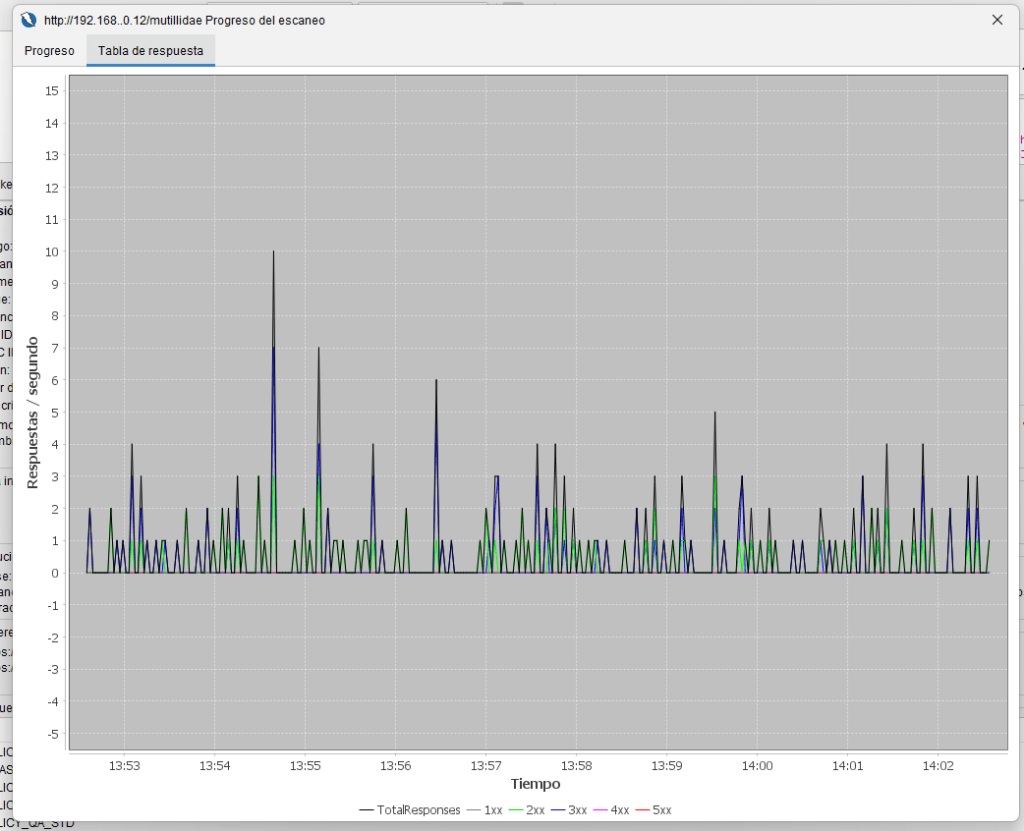Click the 14:00 time axis label
The width and height of the screenshot is (1024, 831).
[x=757, y=766]
